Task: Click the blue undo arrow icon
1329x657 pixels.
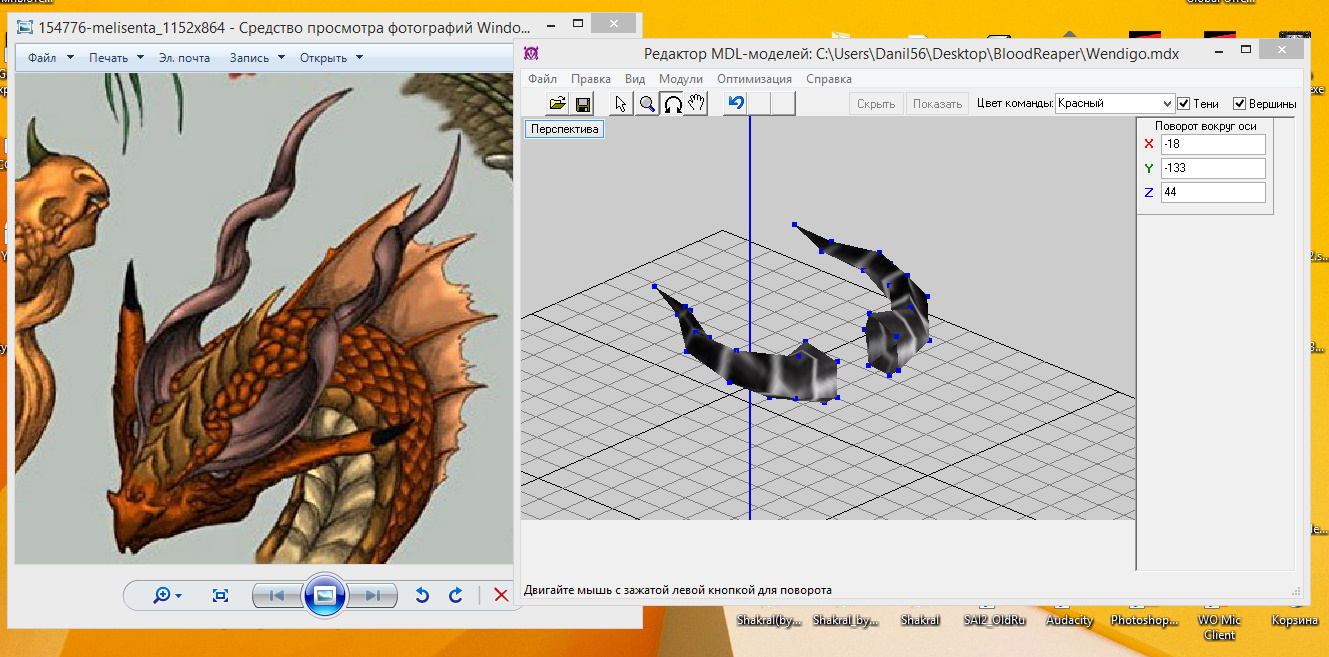Action: tap(736, 103)
